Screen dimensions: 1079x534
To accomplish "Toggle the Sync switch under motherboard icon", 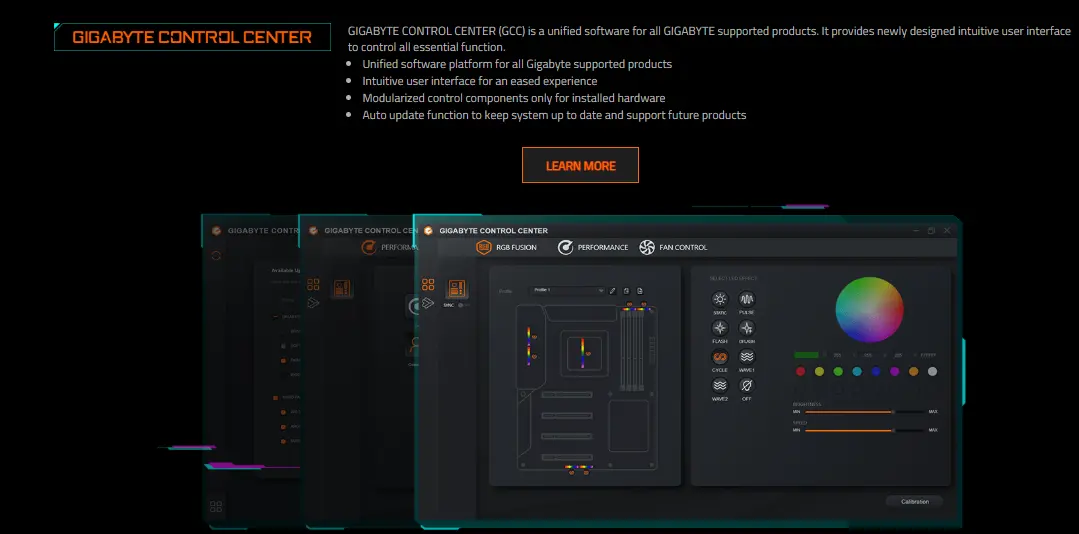I will pyautogui.click(x=462, y=304).
